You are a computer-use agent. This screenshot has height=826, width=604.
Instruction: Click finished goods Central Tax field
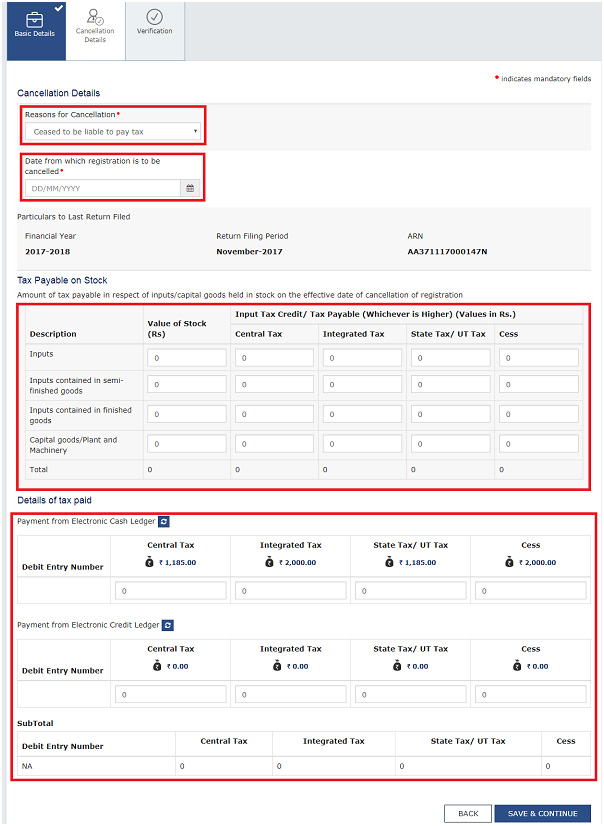274,414
